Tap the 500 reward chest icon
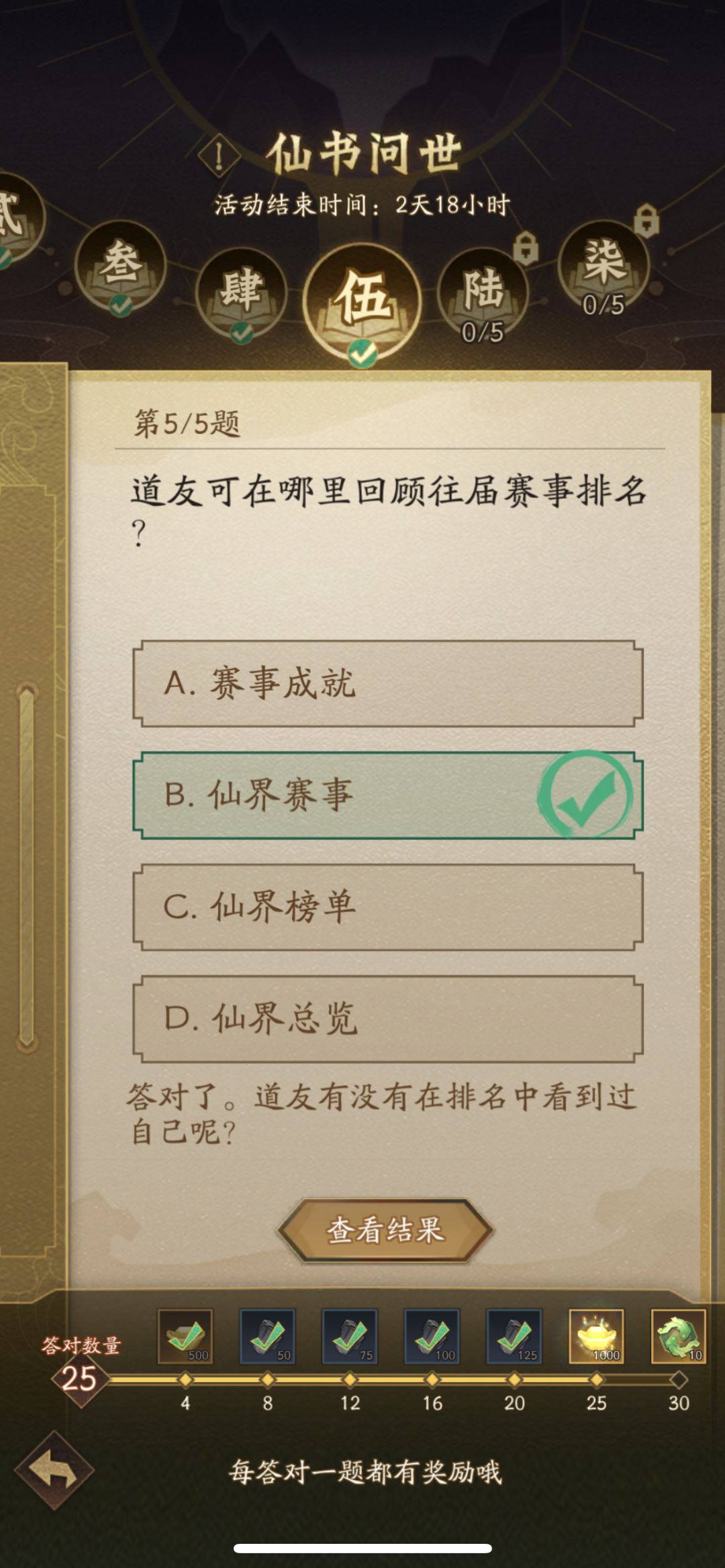725x1568 pixels. [x=185, y=1336]
